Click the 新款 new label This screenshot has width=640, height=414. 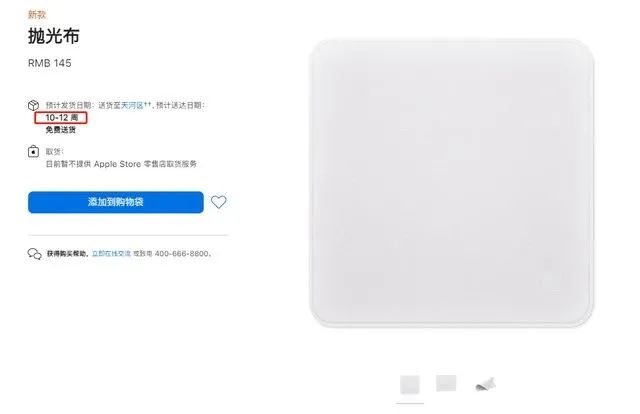(x=37, y=15)
